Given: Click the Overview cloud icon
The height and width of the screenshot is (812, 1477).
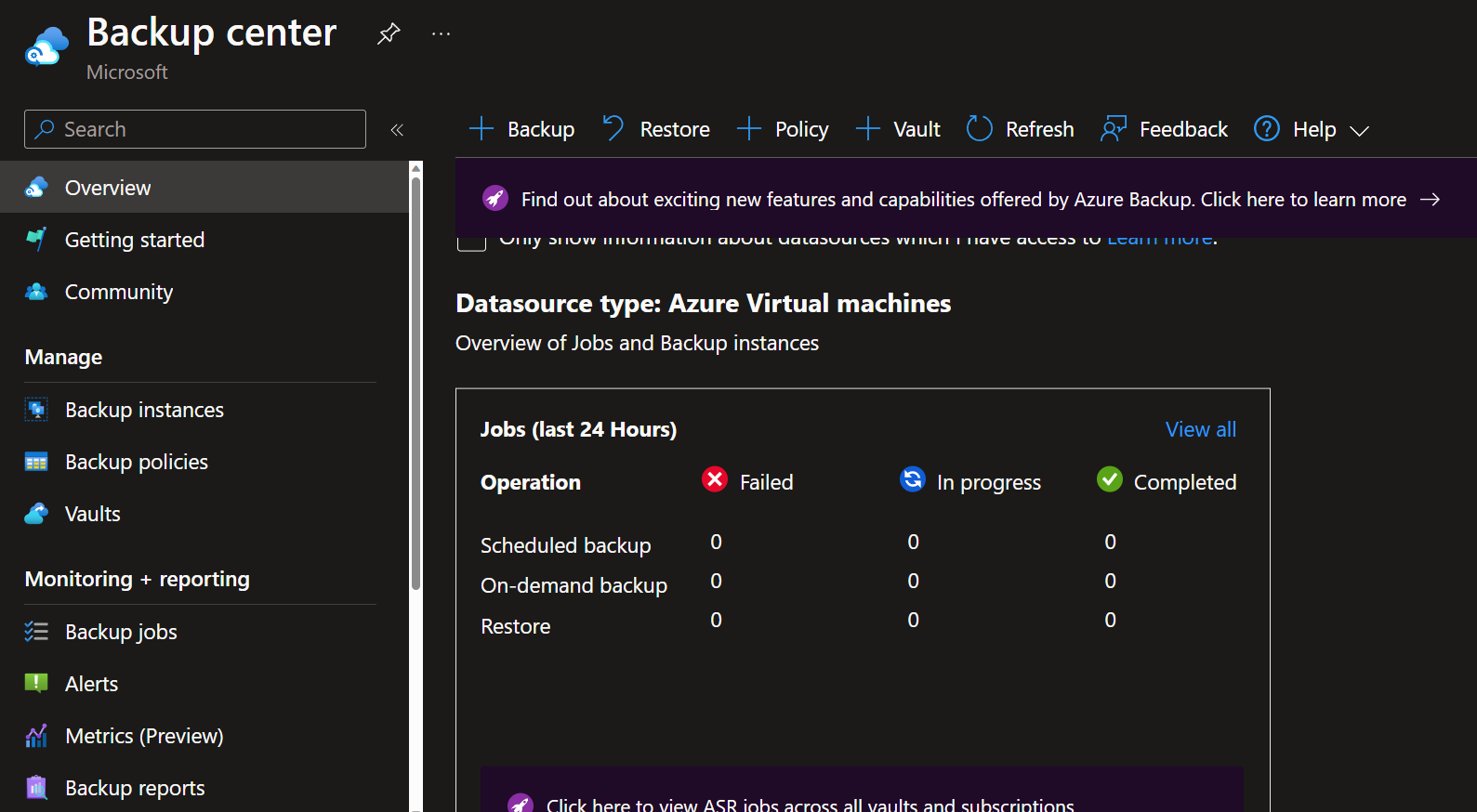Looking at the screenshot, I should click(36, 188).
